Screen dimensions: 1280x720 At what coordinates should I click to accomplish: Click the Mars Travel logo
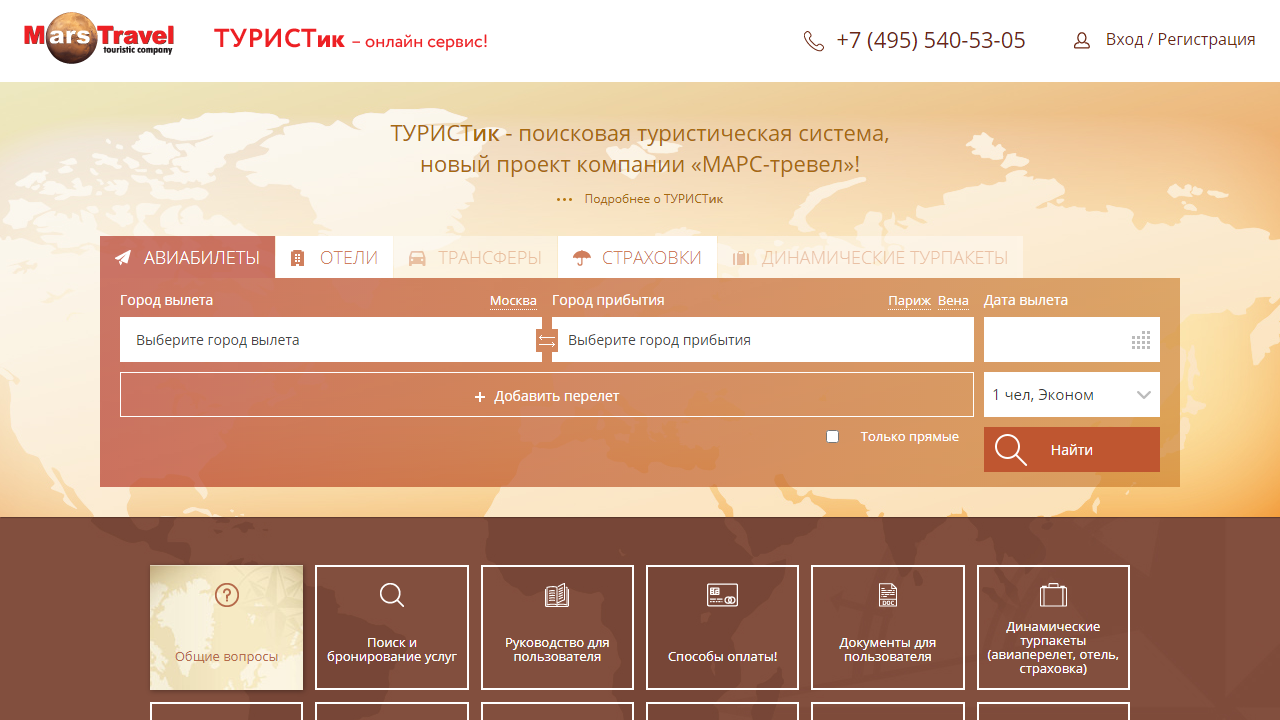click(x=98, y=39)
